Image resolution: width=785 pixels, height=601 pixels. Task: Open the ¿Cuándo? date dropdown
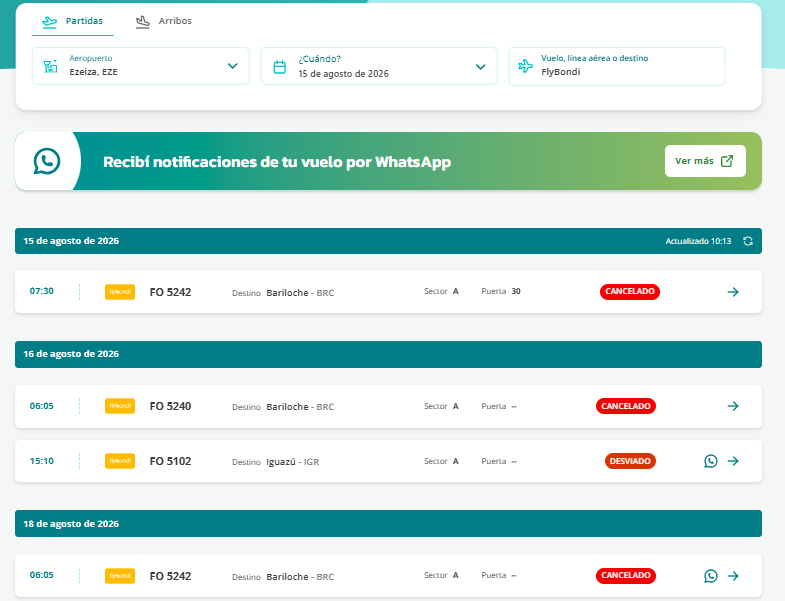pos(379,66)
